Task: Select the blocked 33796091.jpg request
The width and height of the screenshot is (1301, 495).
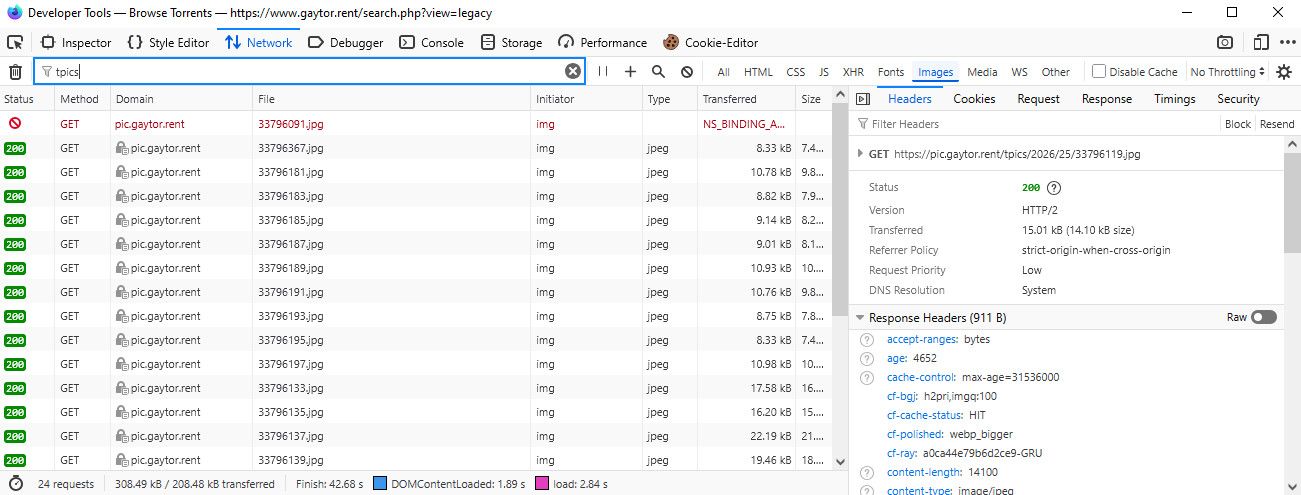Action: [x=415, y=124]
